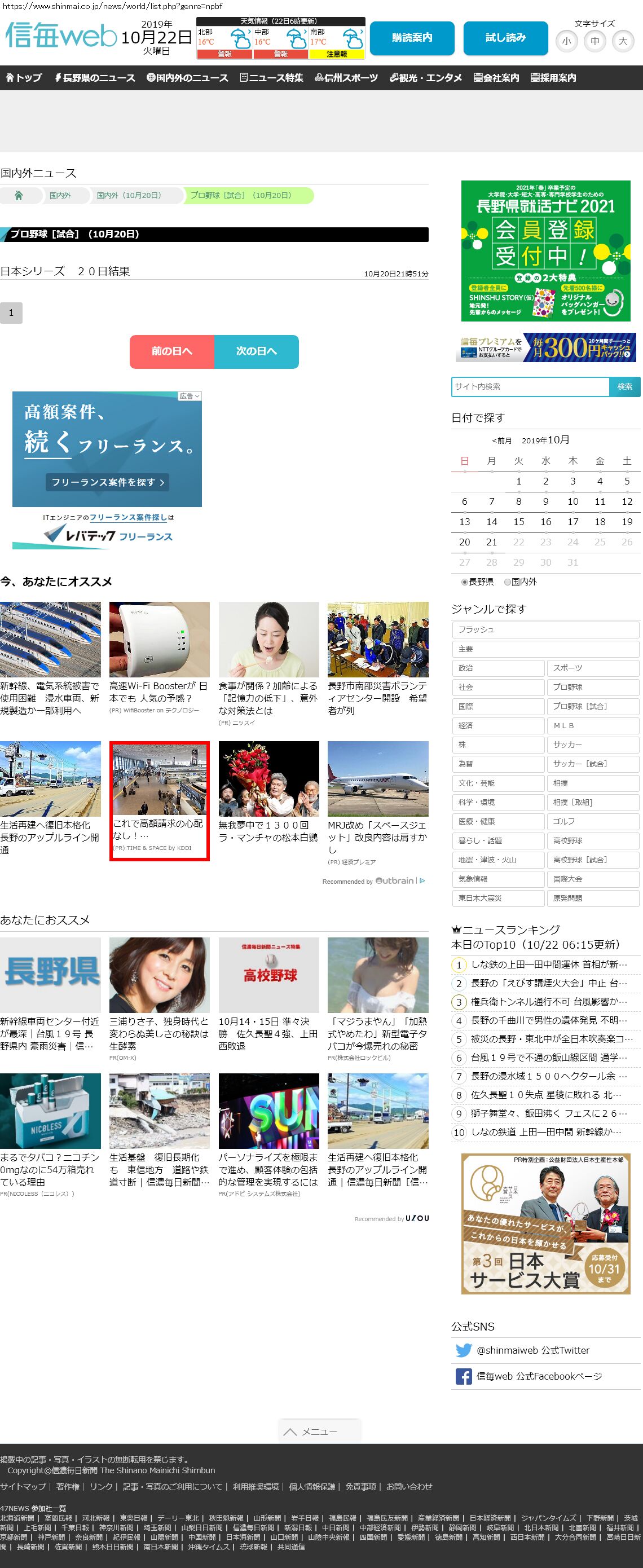Viewport: 643px width, 1568px height.
Task: Expand the メニュー footer toggle
Action: coord(320,1431)
